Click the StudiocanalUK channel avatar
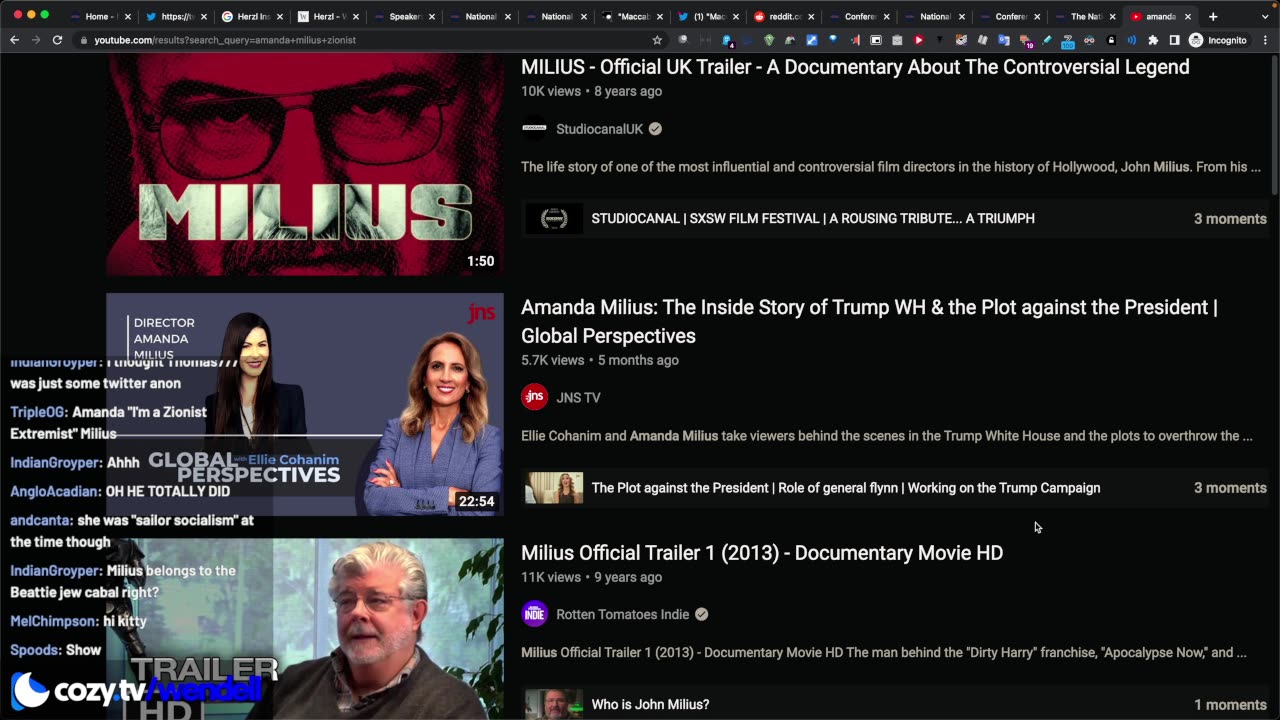This screenshot has height=720, width=1280. click(535, 129)
